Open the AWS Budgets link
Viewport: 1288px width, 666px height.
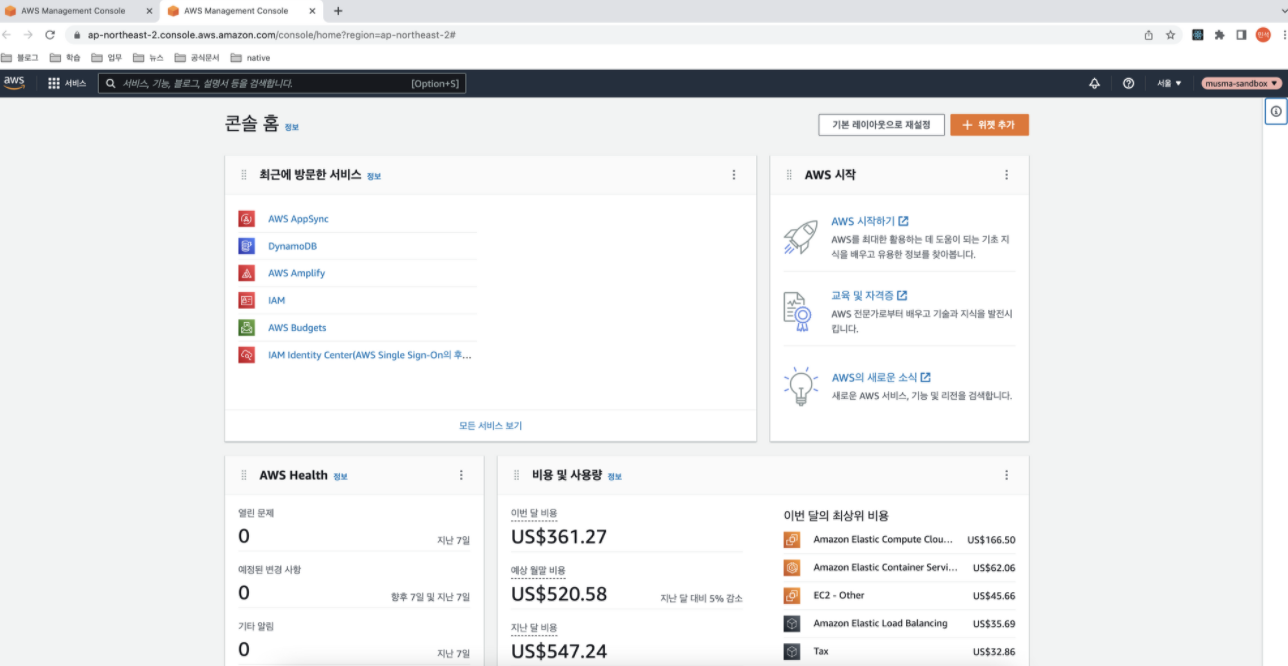click(x=297, y=328)
